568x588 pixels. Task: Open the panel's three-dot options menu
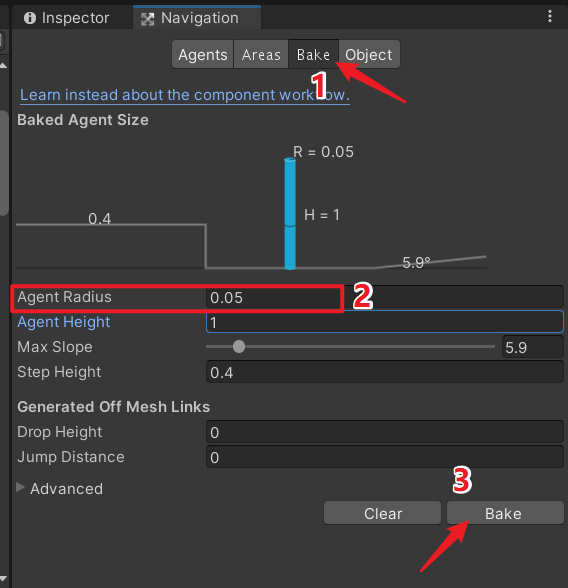coord(550,16)
